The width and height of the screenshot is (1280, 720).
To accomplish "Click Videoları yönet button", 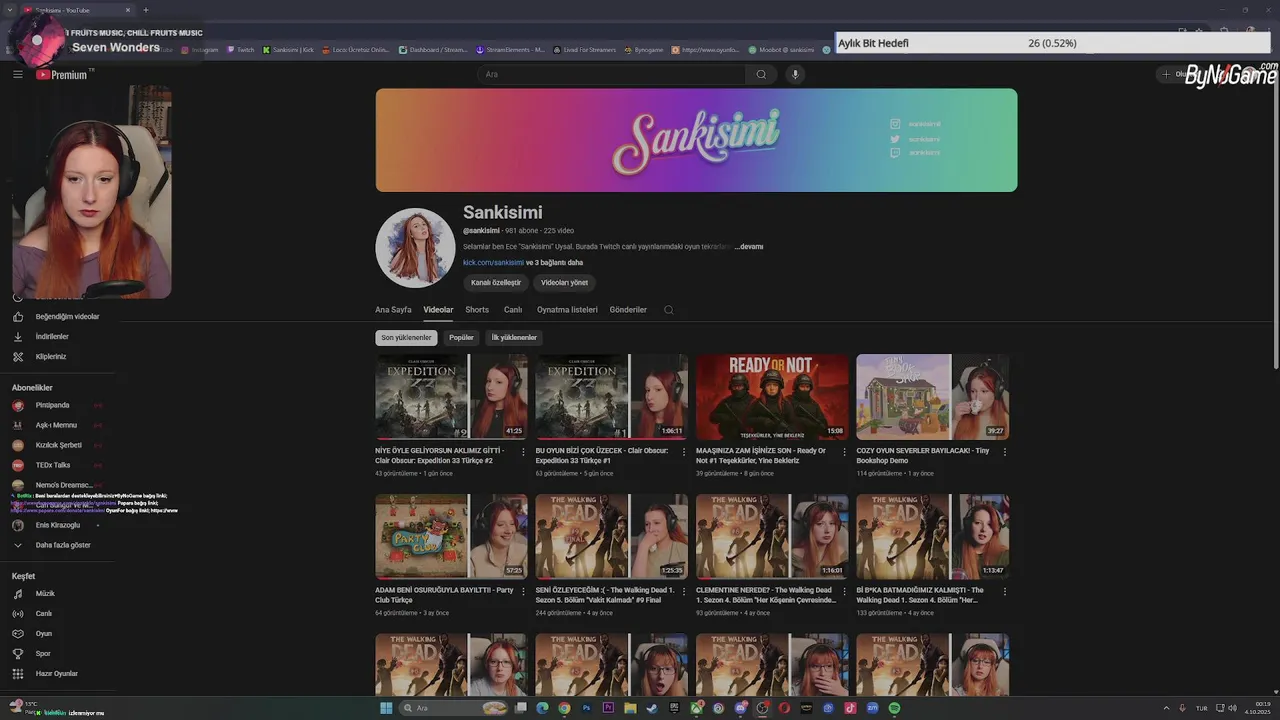I will [x=565, y=283].
